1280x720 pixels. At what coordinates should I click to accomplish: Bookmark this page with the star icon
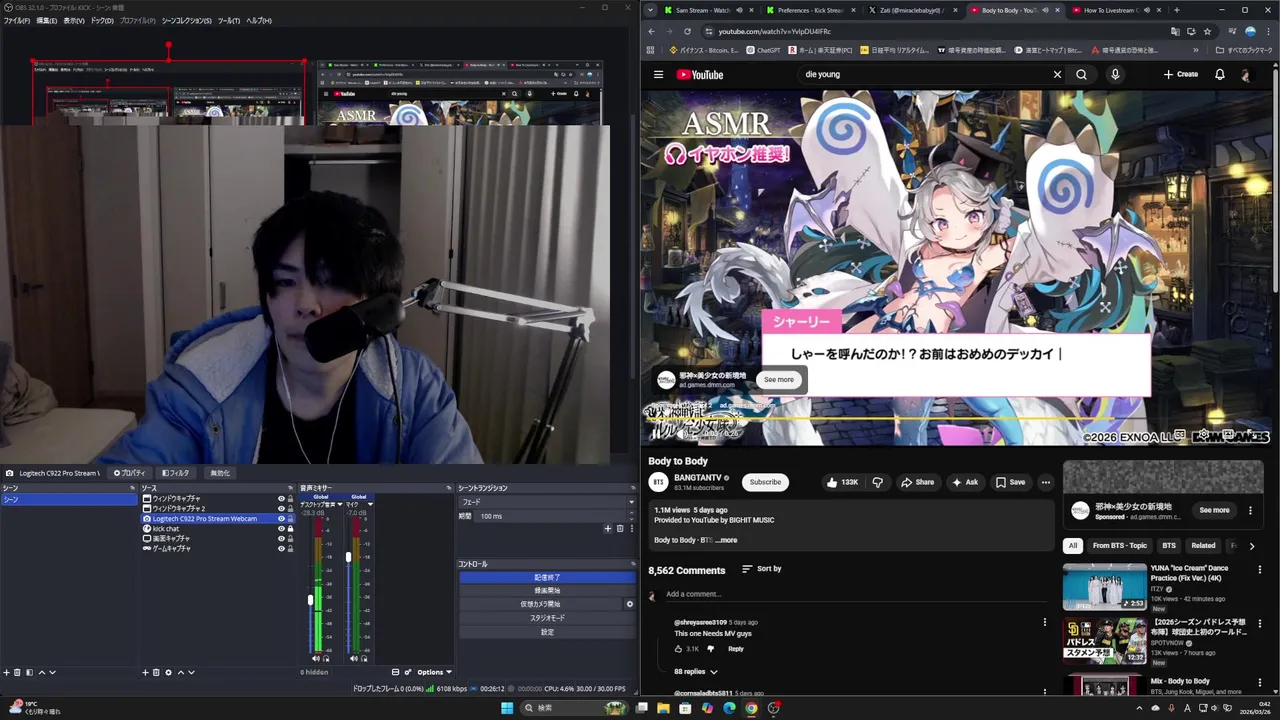click(1207, 31)
